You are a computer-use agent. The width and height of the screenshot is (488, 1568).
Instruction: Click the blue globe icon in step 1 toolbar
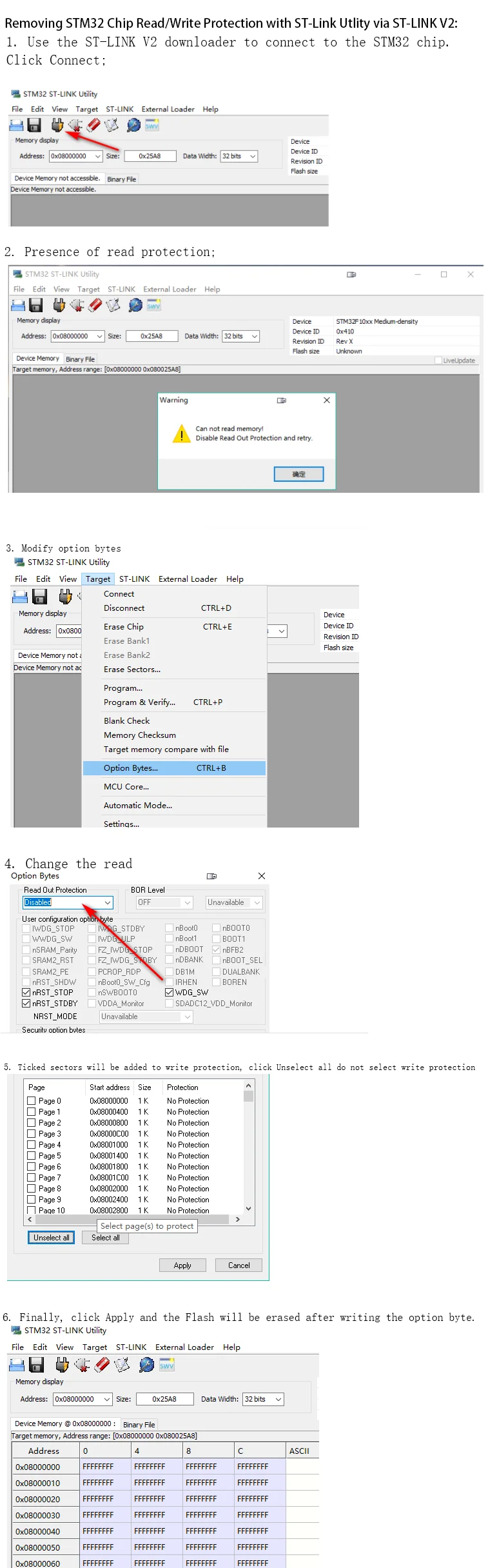coord(133,125)
